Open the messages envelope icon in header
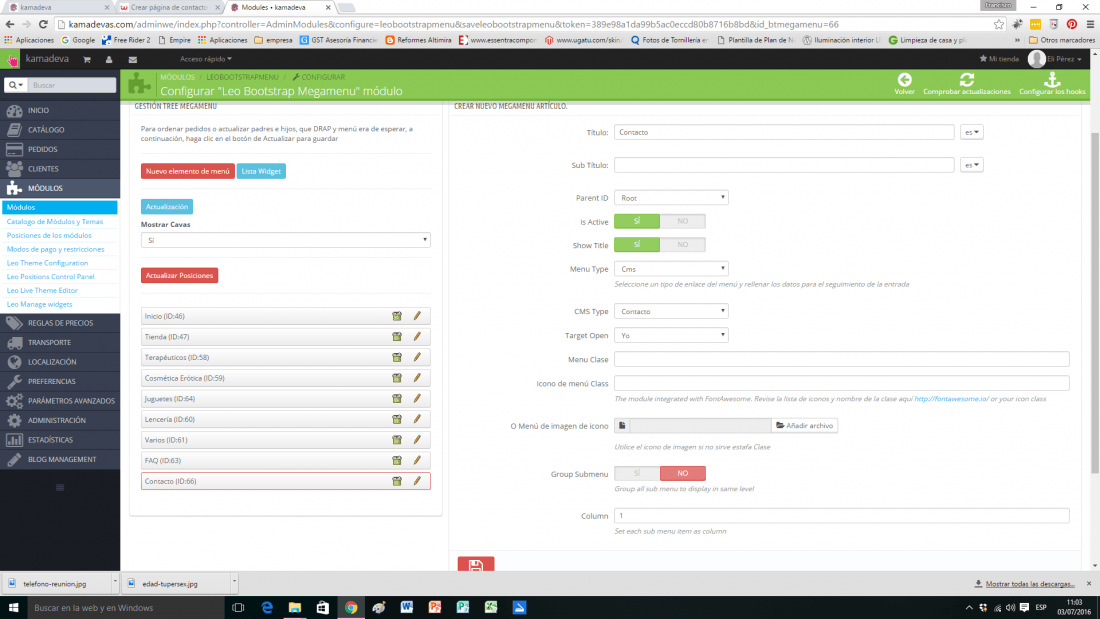The image size is (1100, 619). pyautogui.click(x=133, y=60)
